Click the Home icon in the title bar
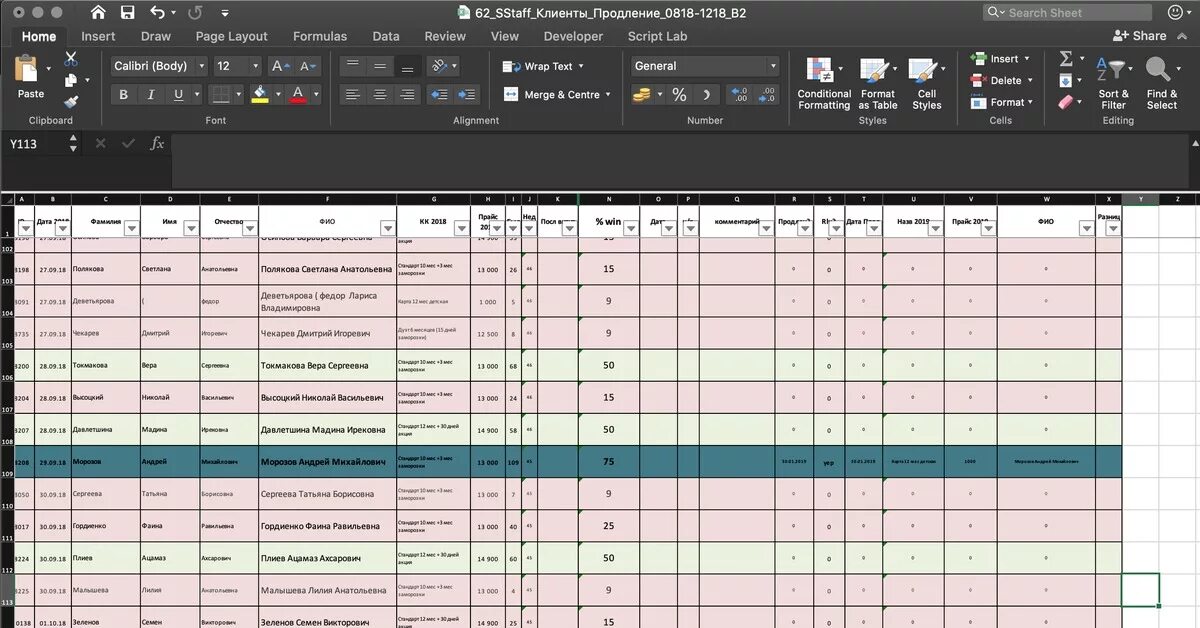Screen dimensions: 1200x628 98,13
